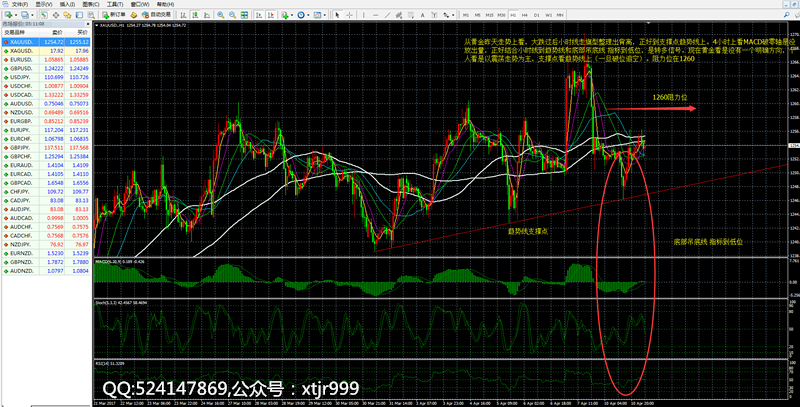Toggle chart auto scroll
Screen dimensions: 800x407
click(x=259, y=15)
